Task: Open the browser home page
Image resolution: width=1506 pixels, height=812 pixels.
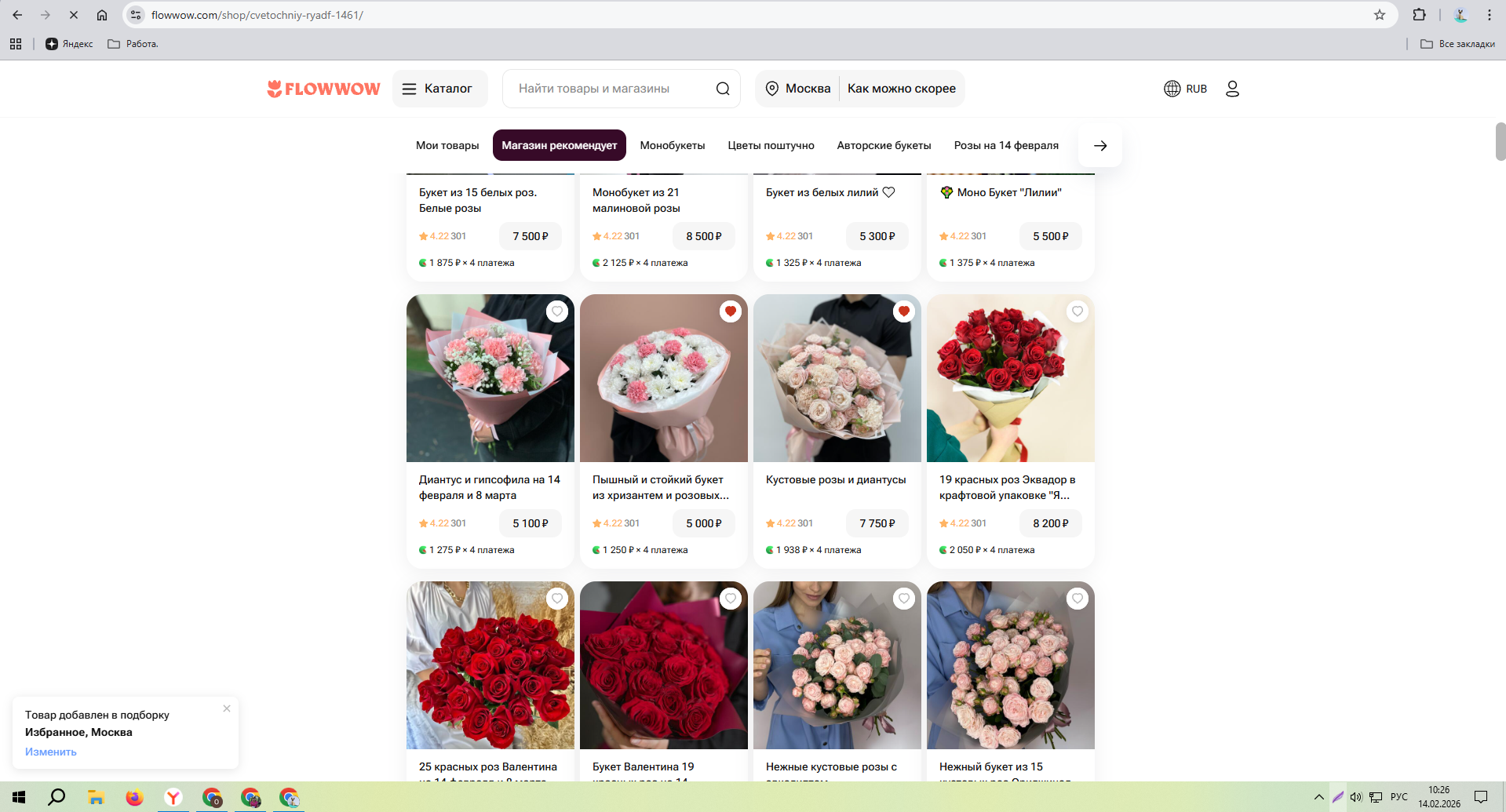Action: click(x=102, y=15)
